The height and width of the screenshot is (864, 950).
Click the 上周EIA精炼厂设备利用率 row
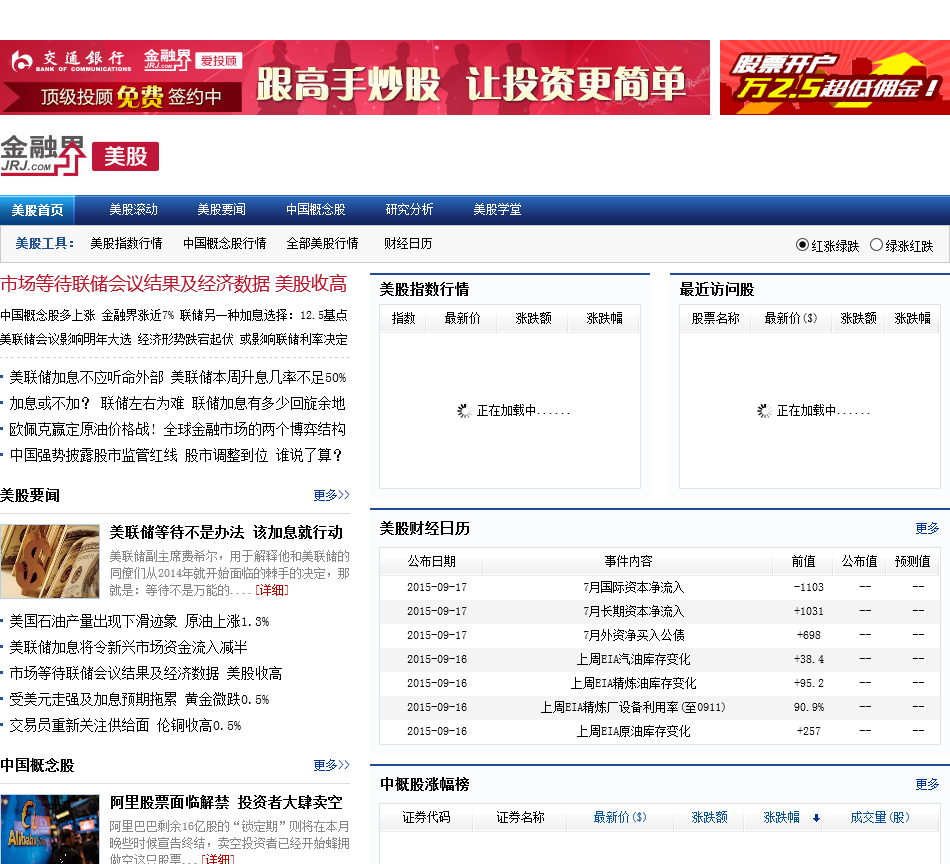659,707
